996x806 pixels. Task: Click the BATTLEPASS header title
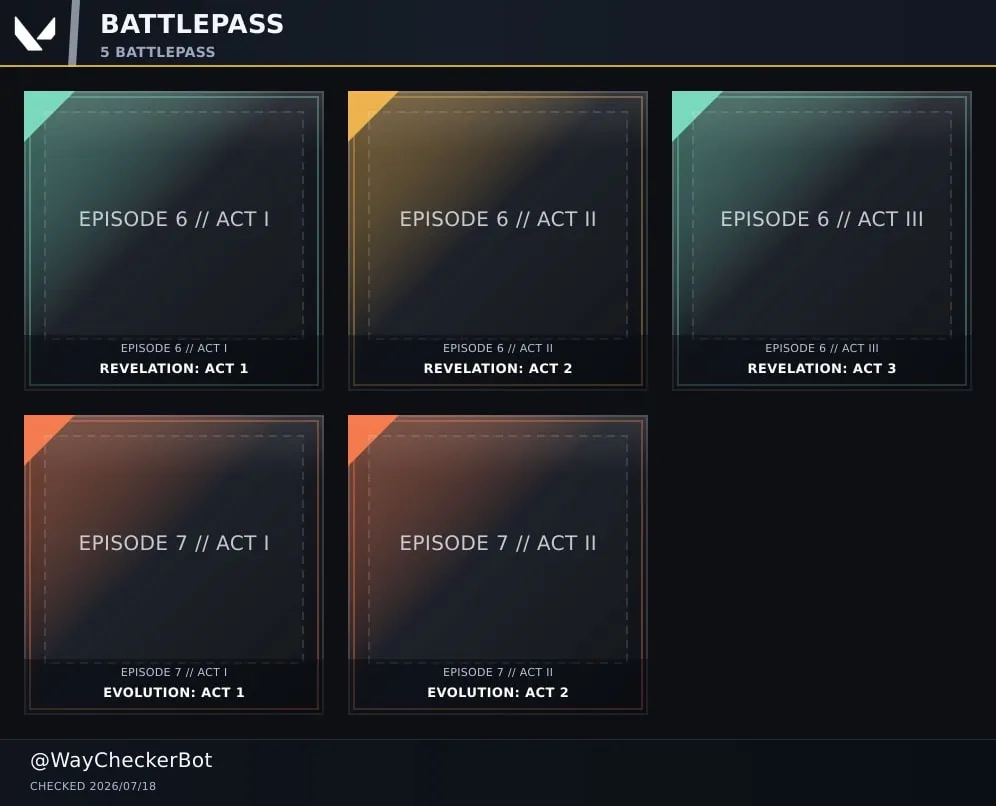(x=192, y=24)
